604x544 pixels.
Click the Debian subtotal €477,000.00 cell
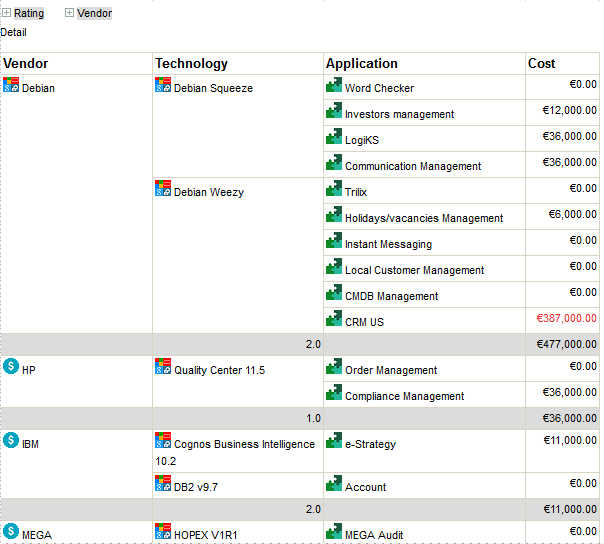click(566, 344)
